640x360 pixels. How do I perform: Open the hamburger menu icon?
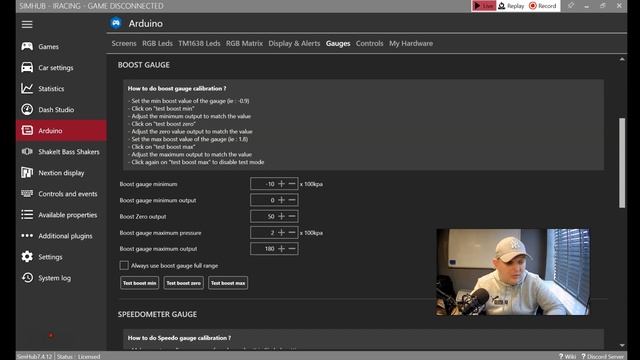coord(27,24)
